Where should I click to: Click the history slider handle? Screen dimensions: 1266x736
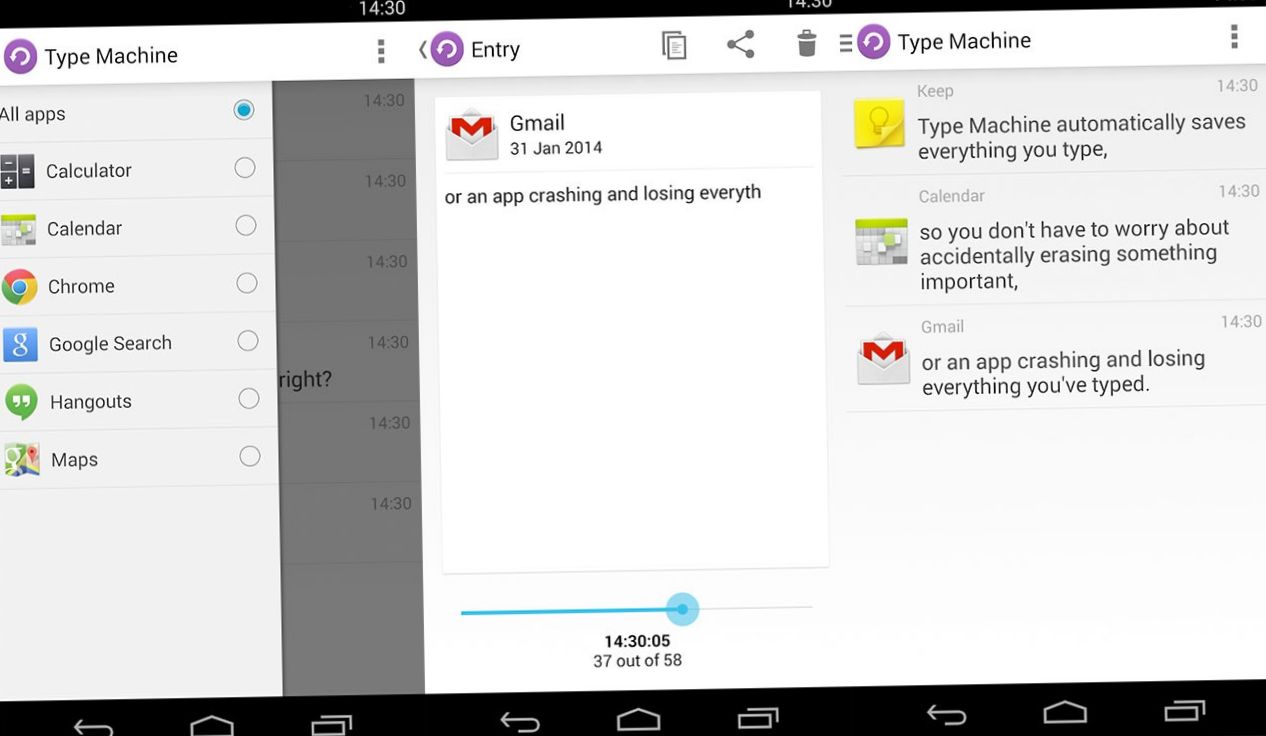682,609
